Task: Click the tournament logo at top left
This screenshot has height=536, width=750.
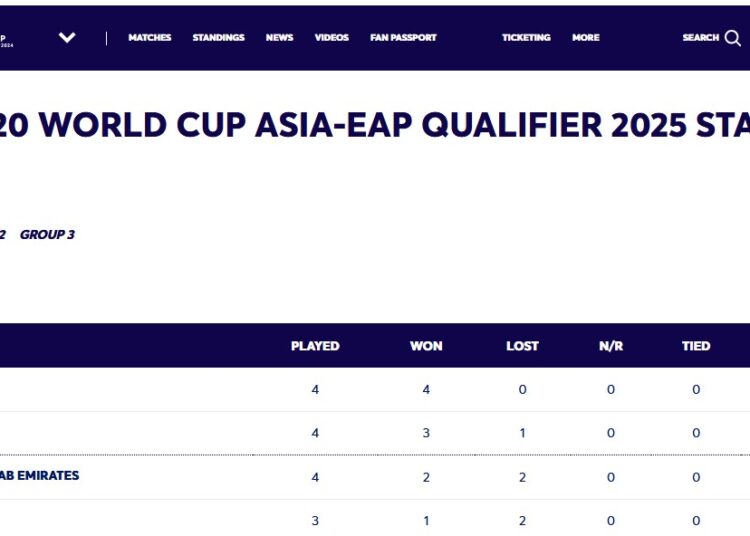Action: (x=7, y=38)
